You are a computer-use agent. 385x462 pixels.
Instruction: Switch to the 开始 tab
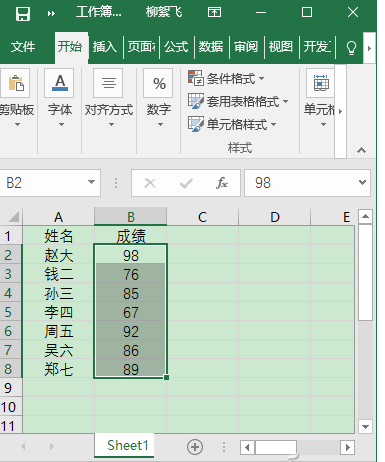click(x=70, y=46)
